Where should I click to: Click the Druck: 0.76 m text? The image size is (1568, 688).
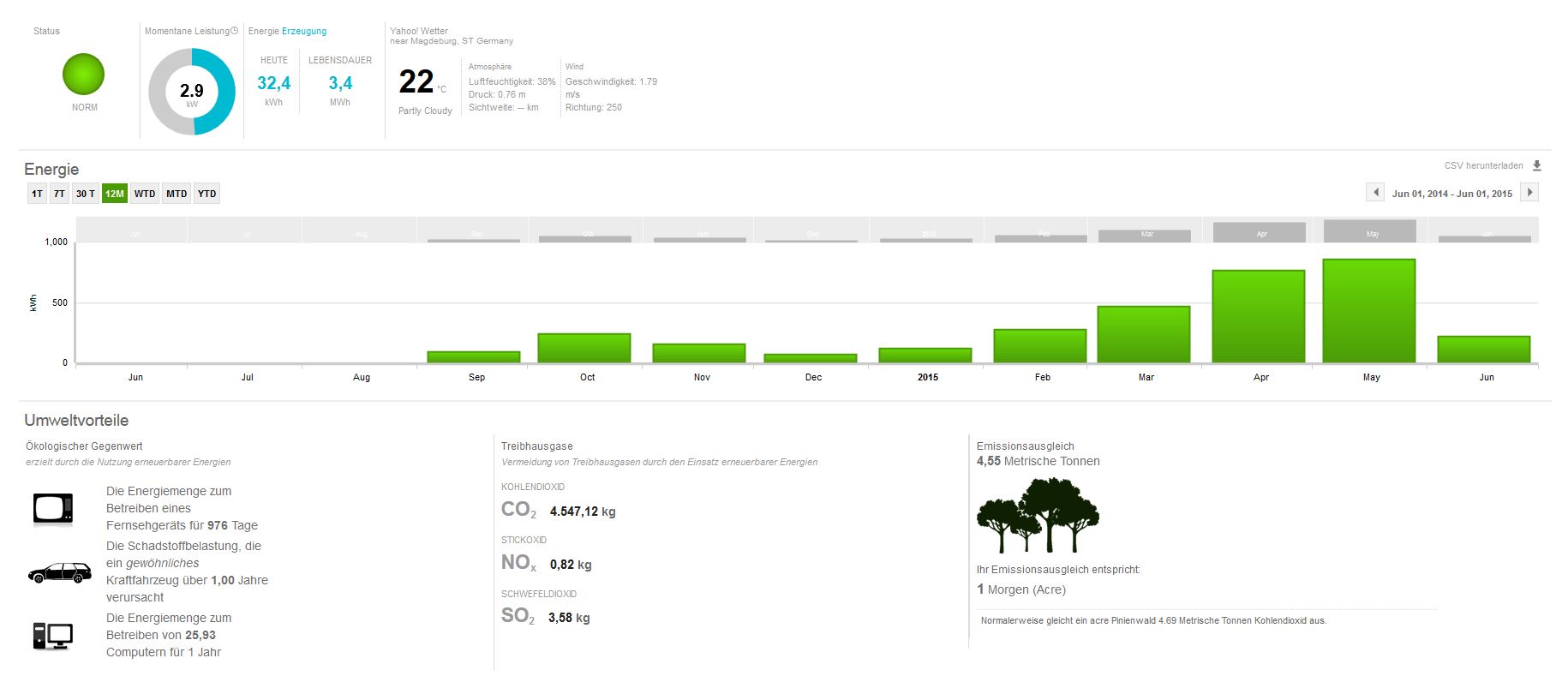(x=497, y=94)
